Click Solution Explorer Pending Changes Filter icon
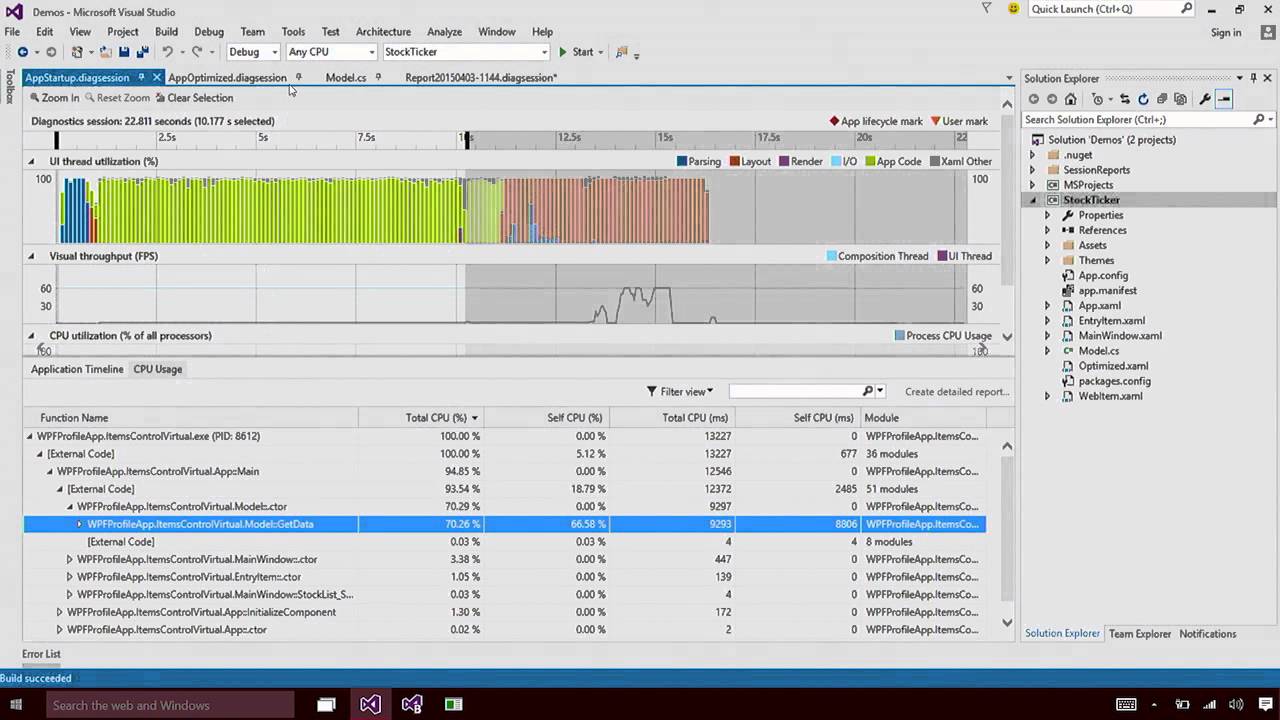The image size is (1280, 720). pyautogui.click(x=1098, y=99)
